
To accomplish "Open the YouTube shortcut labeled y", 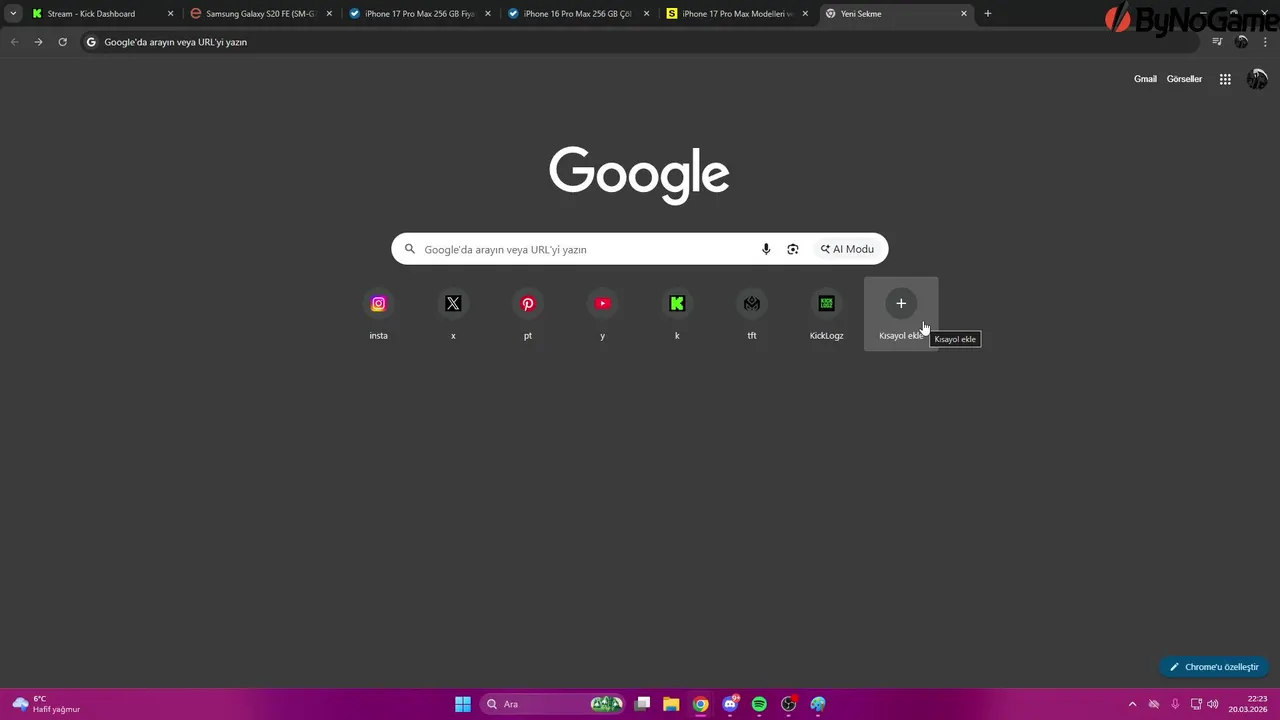I will click(602, 314).
